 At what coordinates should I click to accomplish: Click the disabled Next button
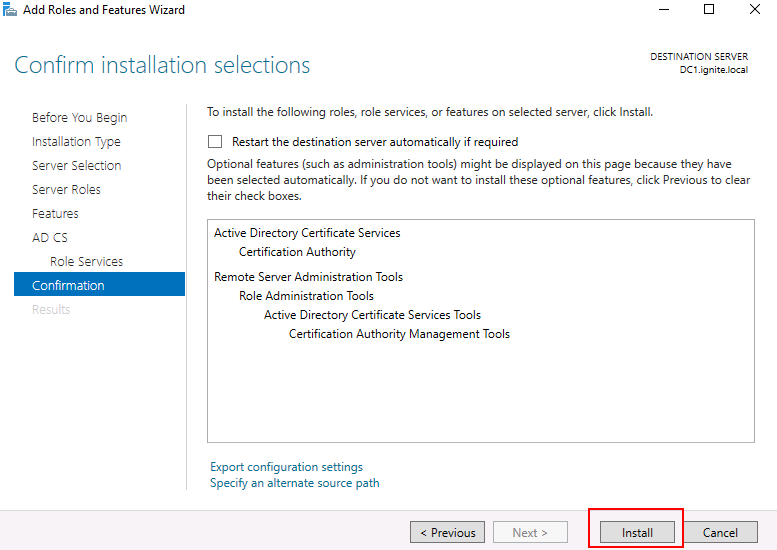(x=530, y=532)
